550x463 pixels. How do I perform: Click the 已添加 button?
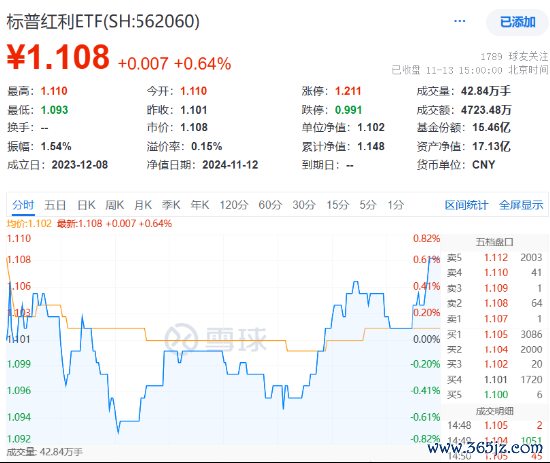517,22
